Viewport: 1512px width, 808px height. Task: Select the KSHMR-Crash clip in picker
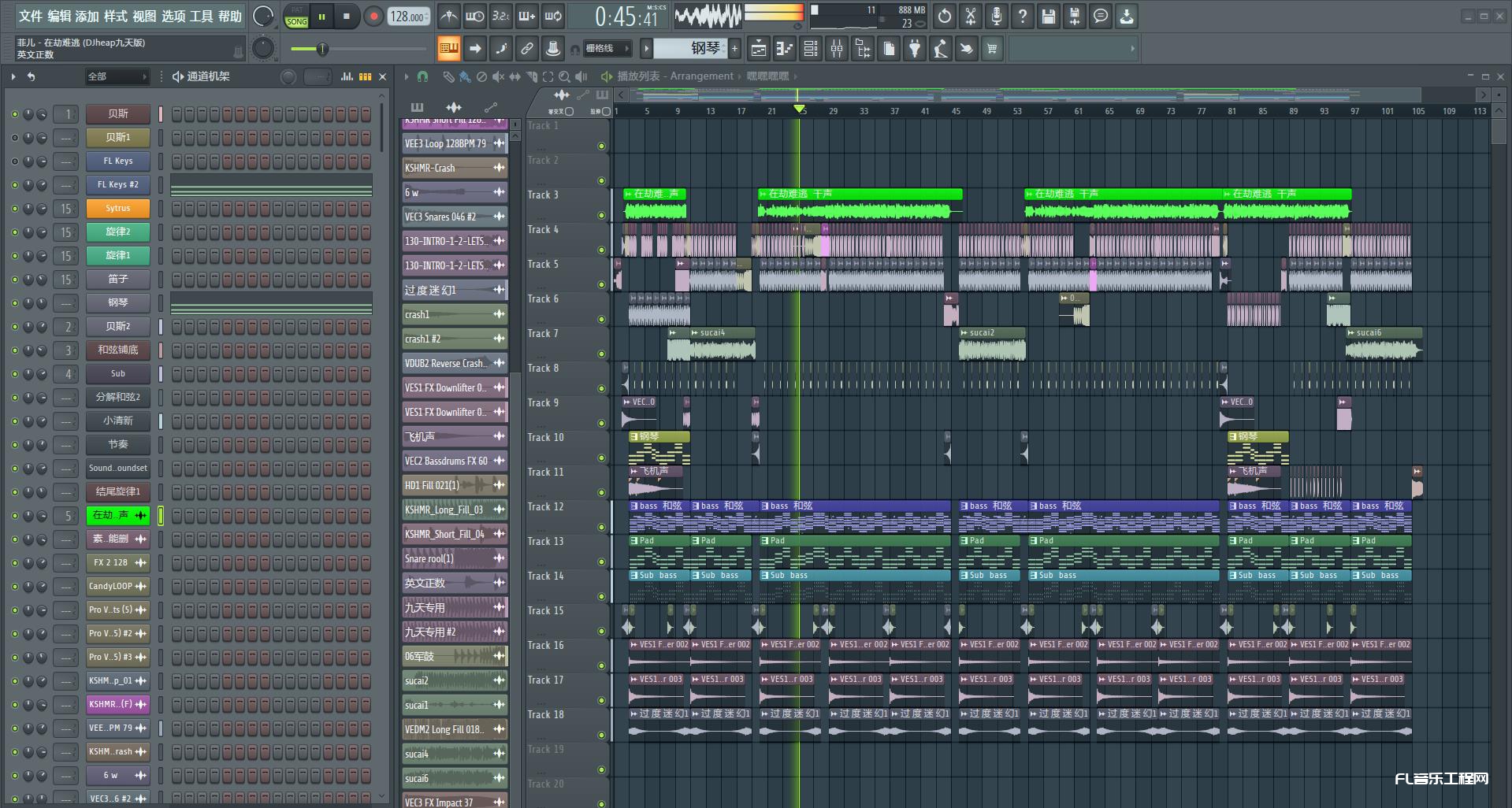pyautogui.click(x=455, y=169)
